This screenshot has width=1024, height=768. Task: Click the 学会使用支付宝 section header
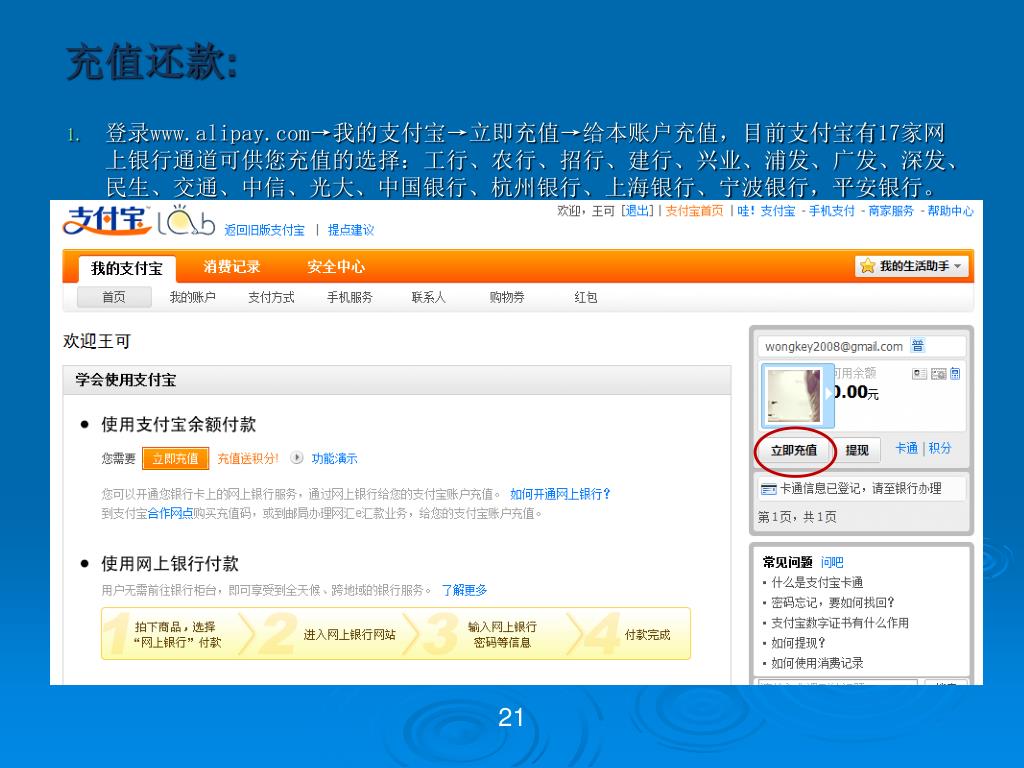[397, 379]
